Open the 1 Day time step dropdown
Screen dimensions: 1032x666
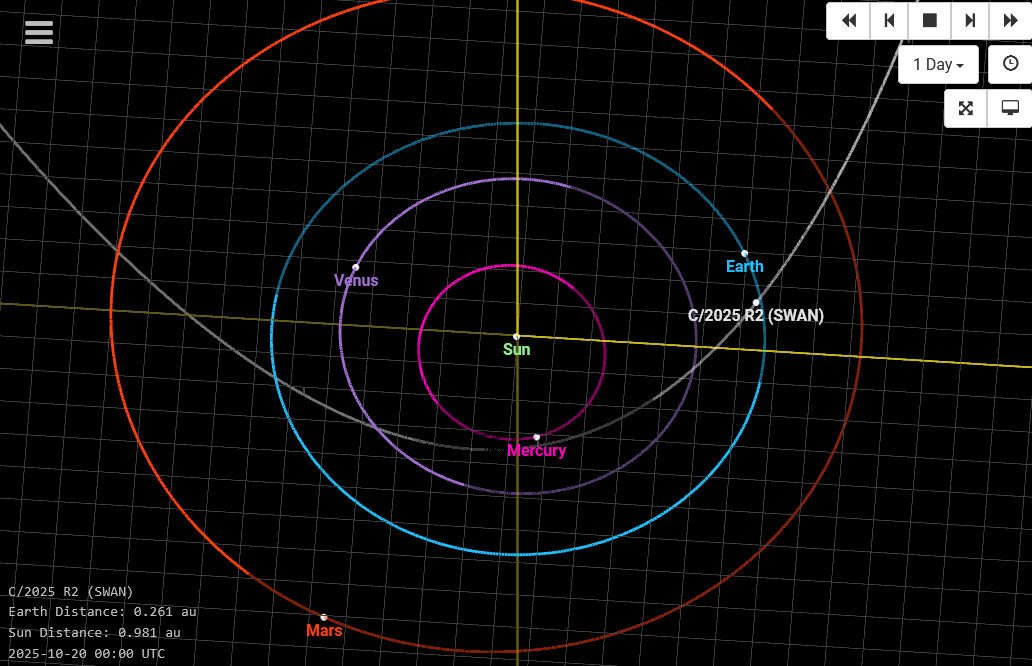[x=938, y=64]
